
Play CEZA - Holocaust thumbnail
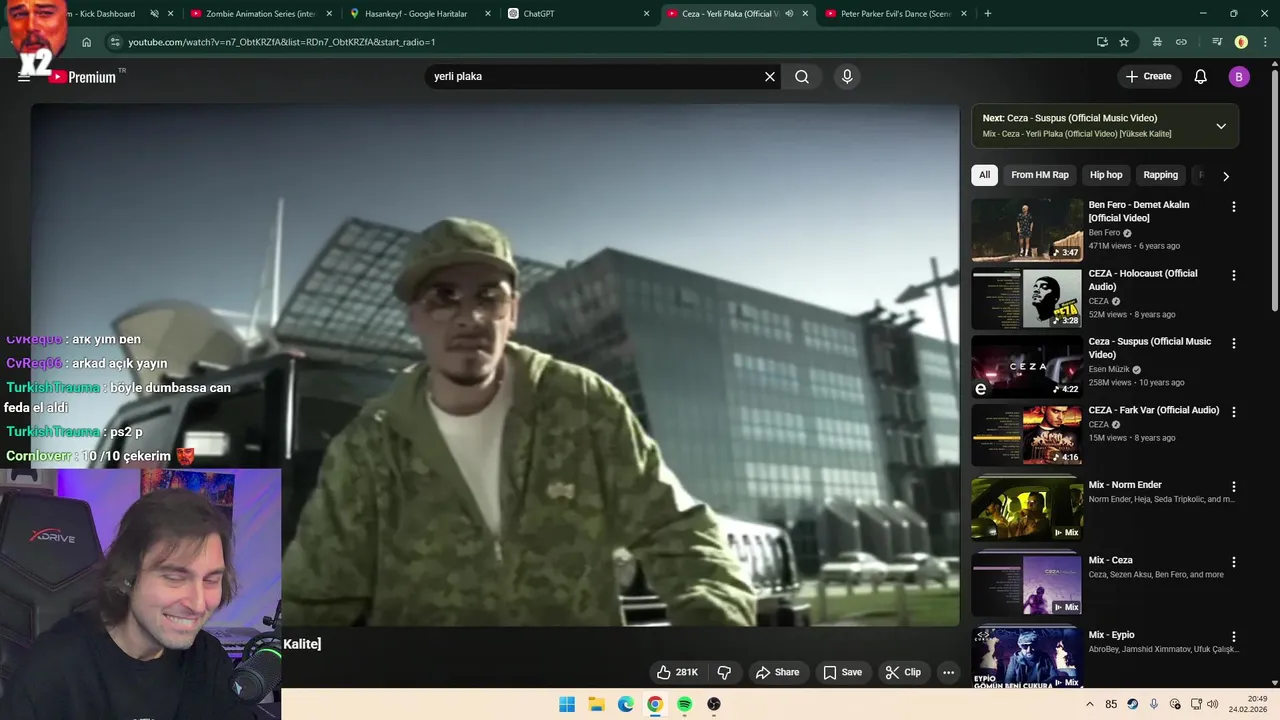[x=1027, y=298]
